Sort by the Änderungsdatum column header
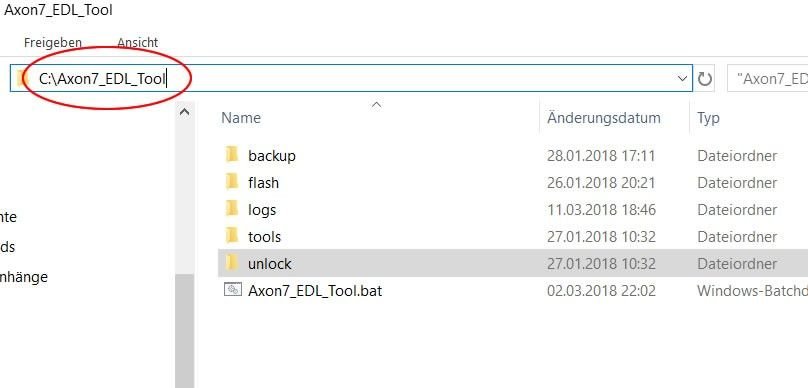This screenshot has width=808, height=388. click(x=604, y=117)
